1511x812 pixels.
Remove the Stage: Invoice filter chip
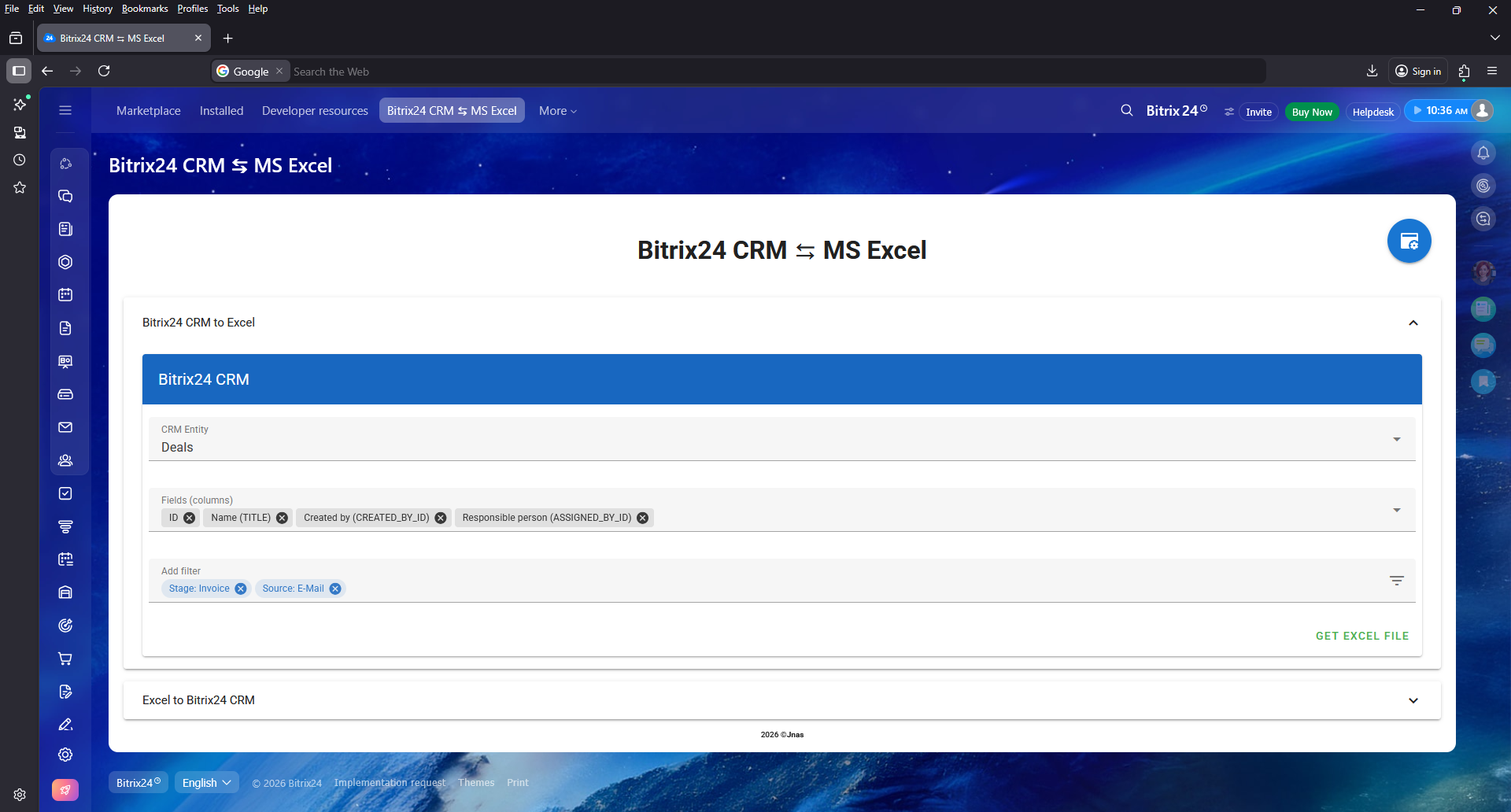tap(241, 589)
